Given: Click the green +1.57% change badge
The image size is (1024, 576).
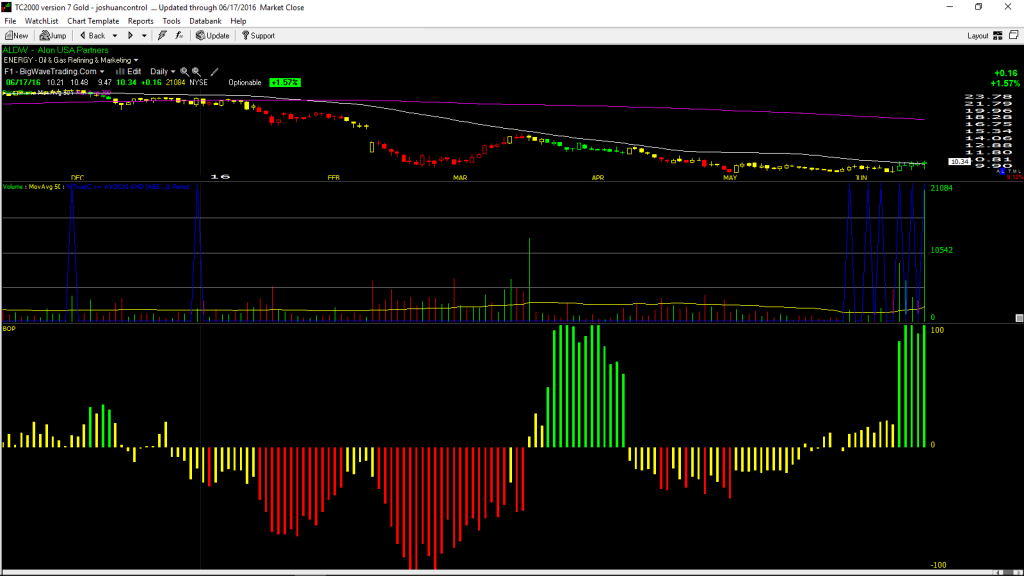Looking at the screenshot, I should pyautogui.click(x=285, y=82).
